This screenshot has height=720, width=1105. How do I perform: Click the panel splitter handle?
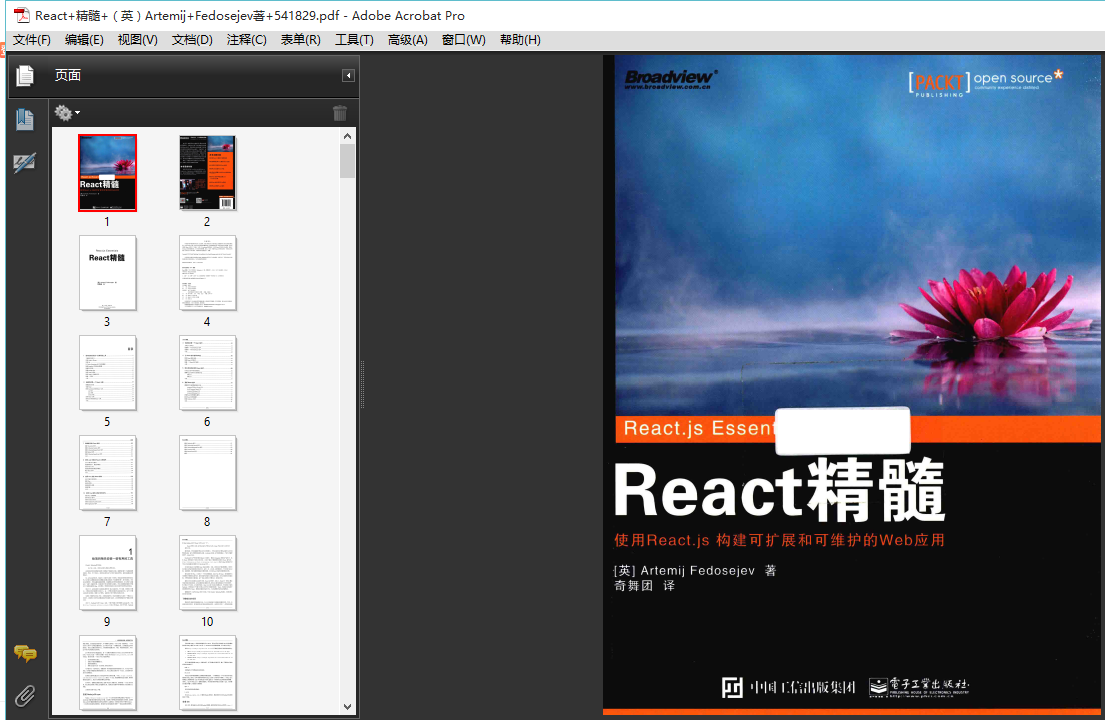coord(362,385)
